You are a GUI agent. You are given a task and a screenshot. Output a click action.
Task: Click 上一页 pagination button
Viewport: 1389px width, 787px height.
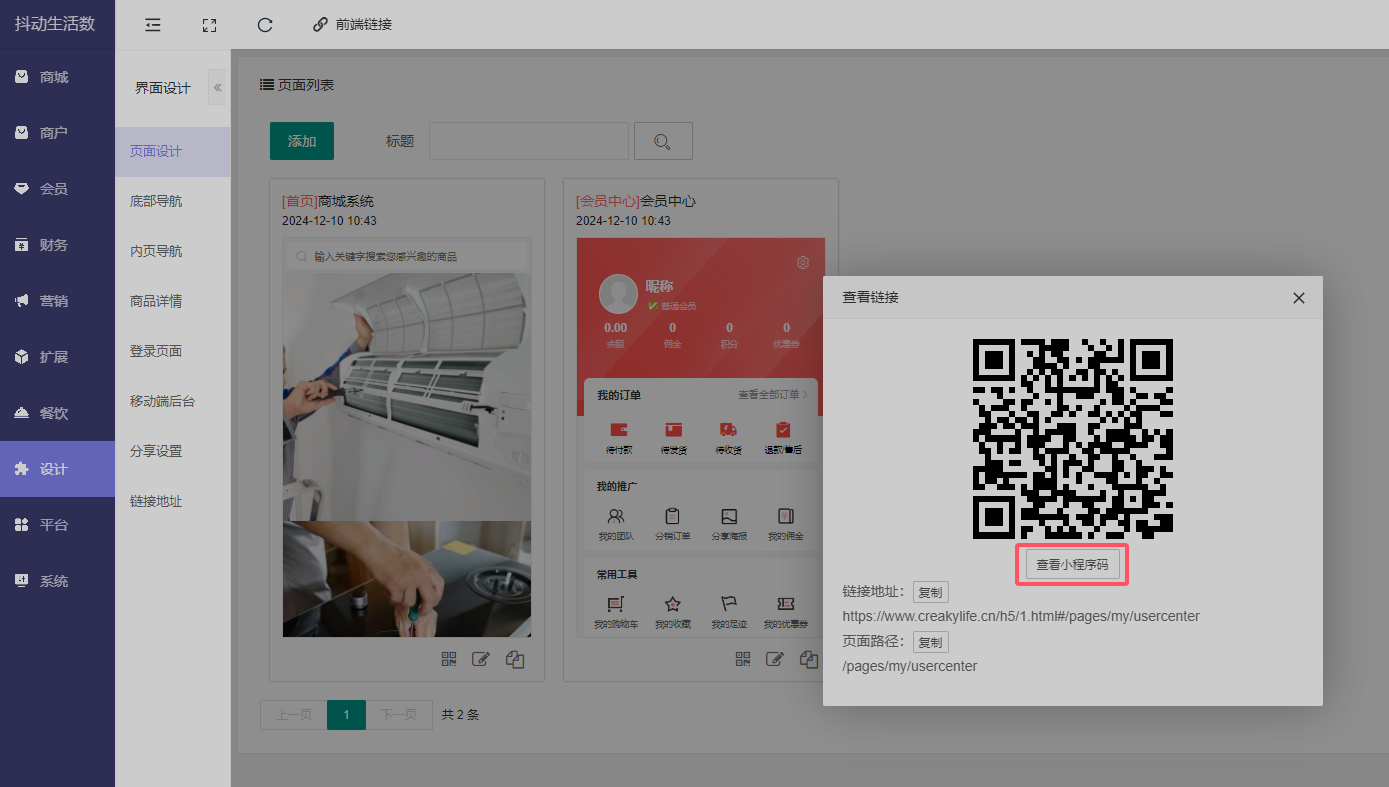click(293, 715)
